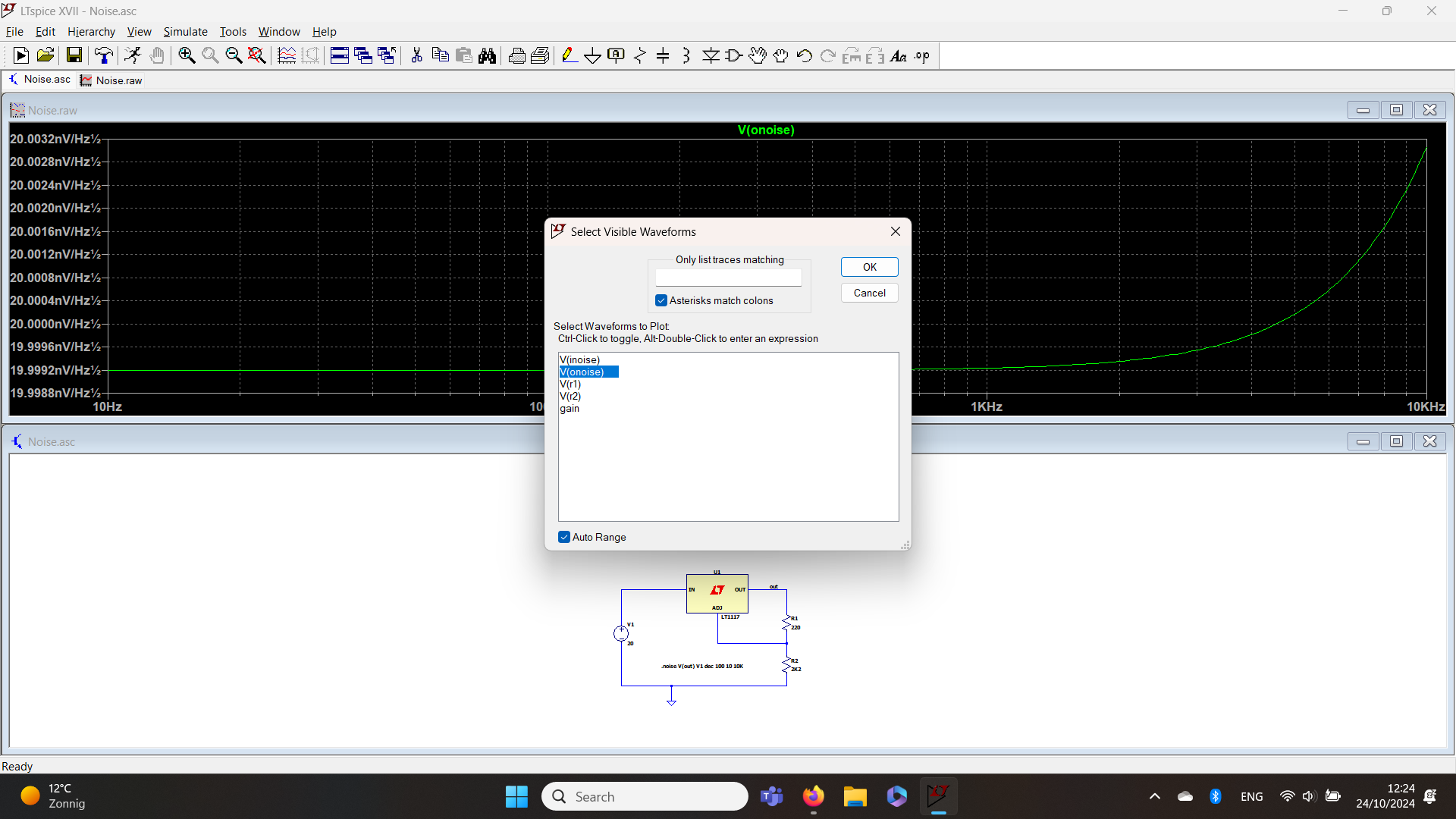Image resolution: width=1456 pixels, height=819 pixels.
Task: Click the Halt hand icon
Action: click(x=157, y=55)
